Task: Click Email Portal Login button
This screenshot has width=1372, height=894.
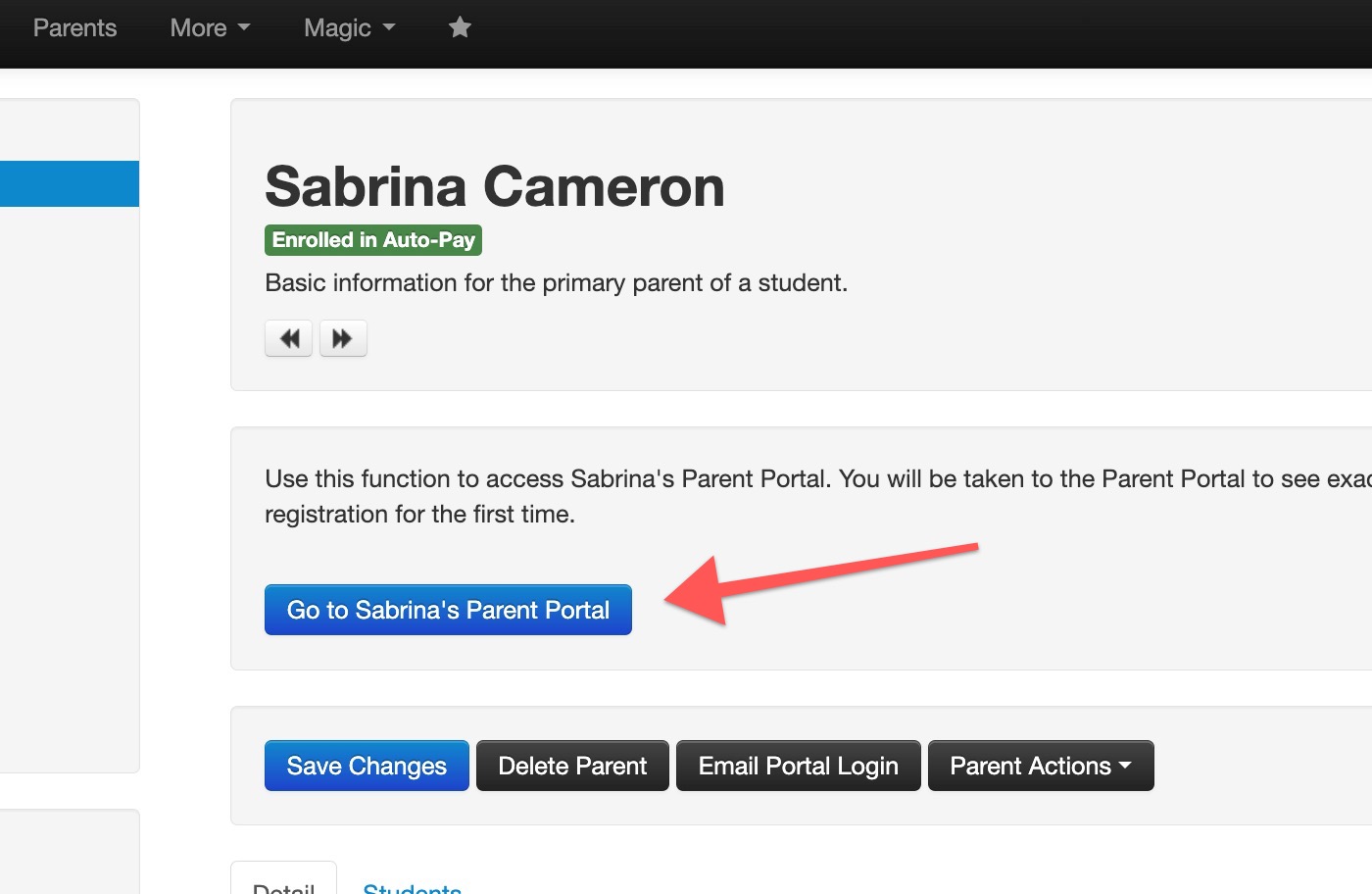Action: click(x=798, y=766)
